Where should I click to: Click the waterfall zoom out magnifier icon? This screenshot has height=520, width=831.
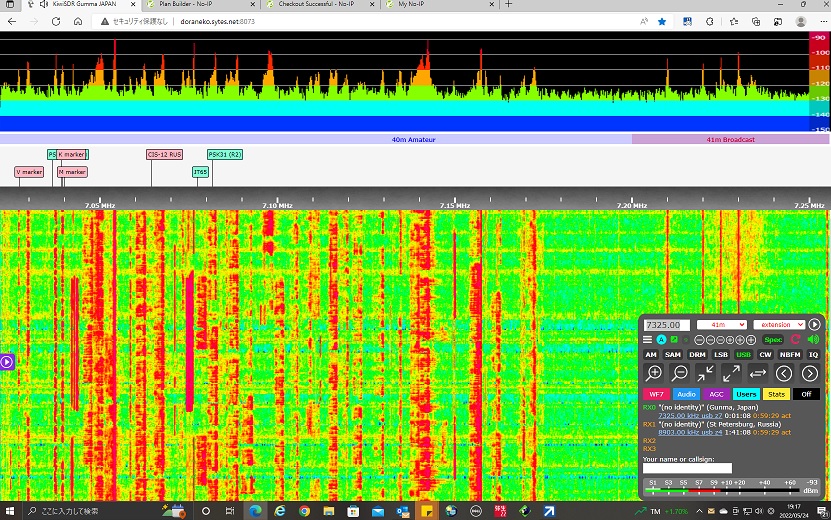(680, 373)
